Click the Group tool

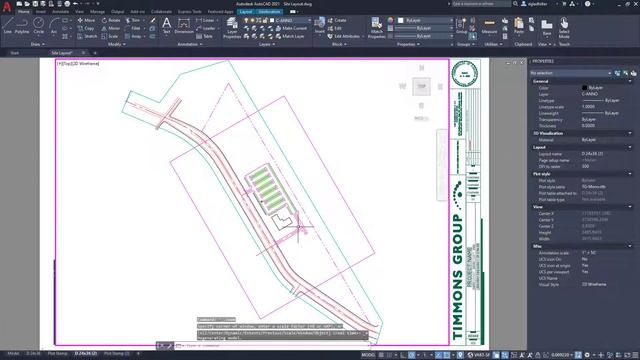[x=462, y=25]
